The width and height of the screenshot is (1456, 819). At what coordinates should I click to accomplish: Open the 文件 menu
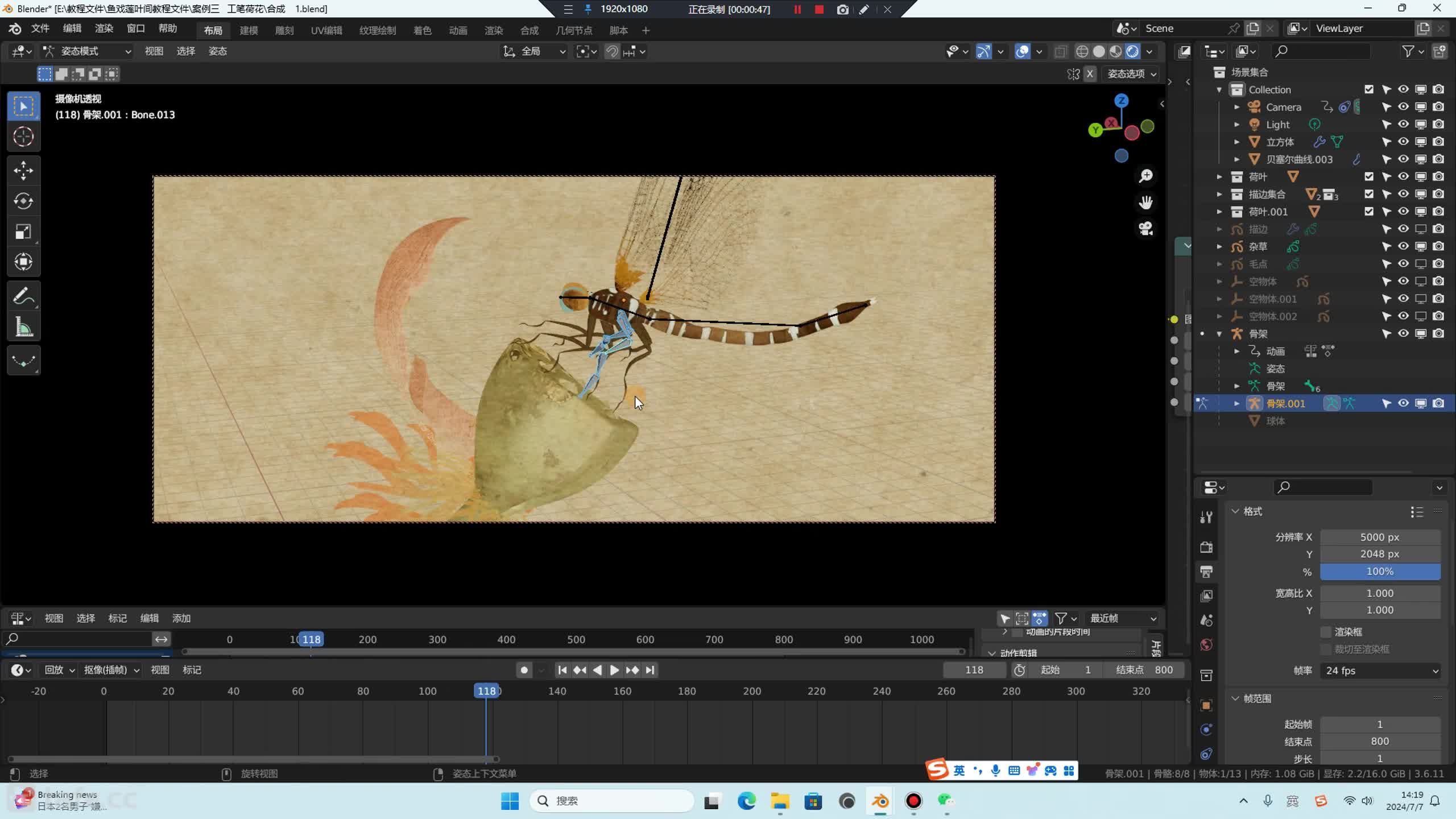(40, 28)
